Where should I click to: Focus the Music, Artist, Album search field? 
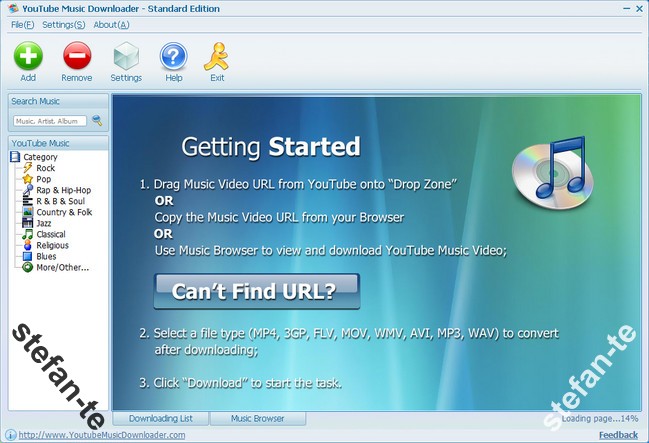click(50, 121)
